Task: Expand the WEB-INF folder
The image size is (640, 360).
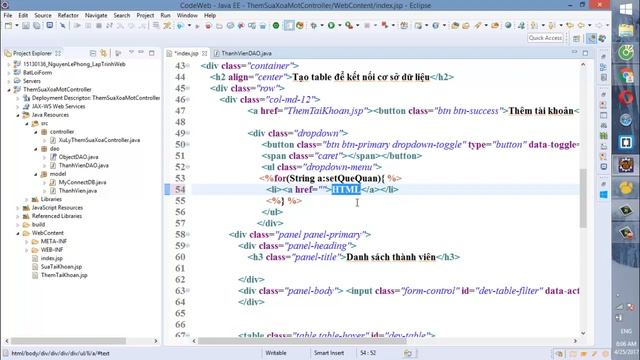Action: [x=27, y=250]
